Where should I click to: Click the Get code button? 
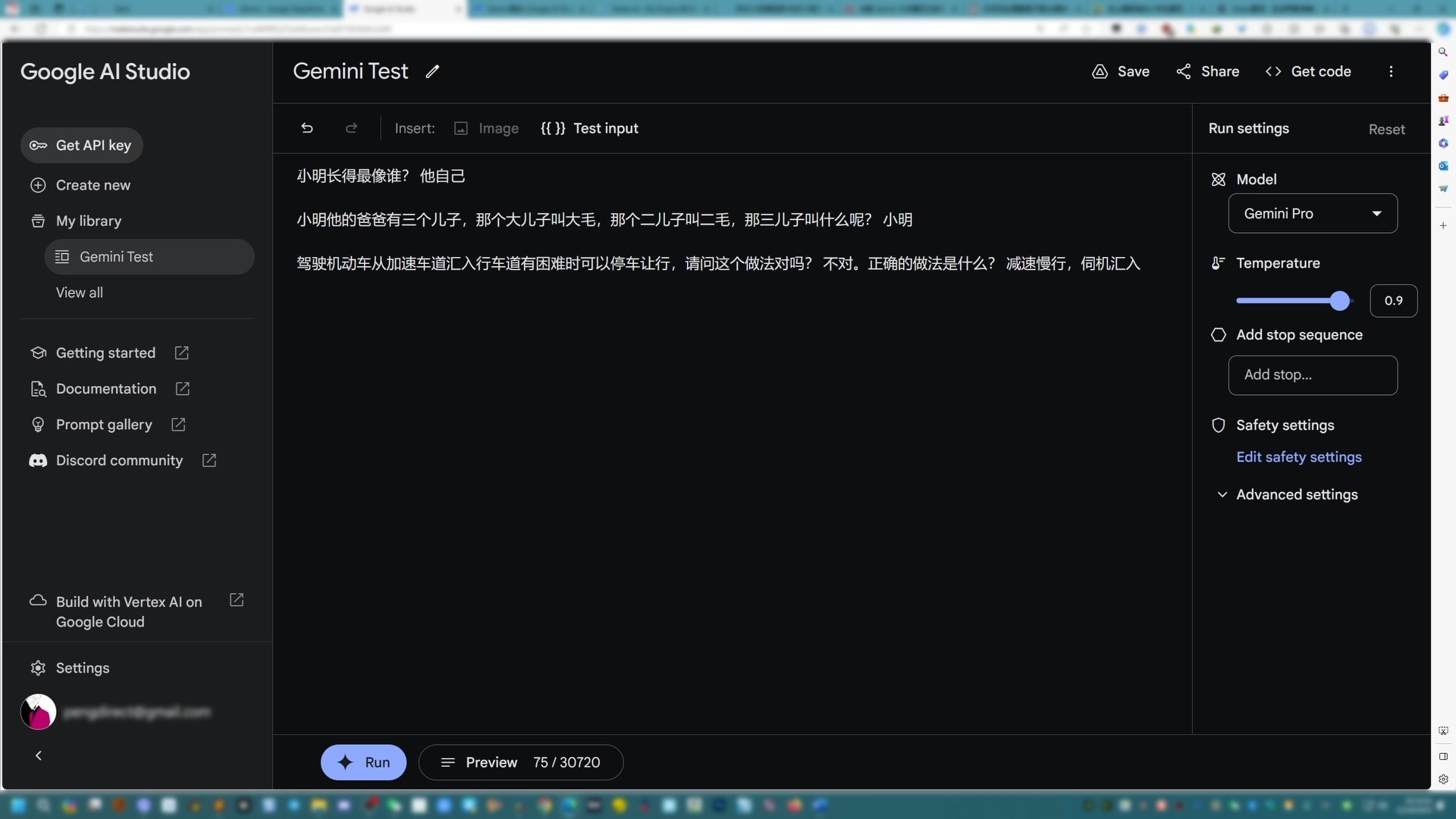(1308, 71)
